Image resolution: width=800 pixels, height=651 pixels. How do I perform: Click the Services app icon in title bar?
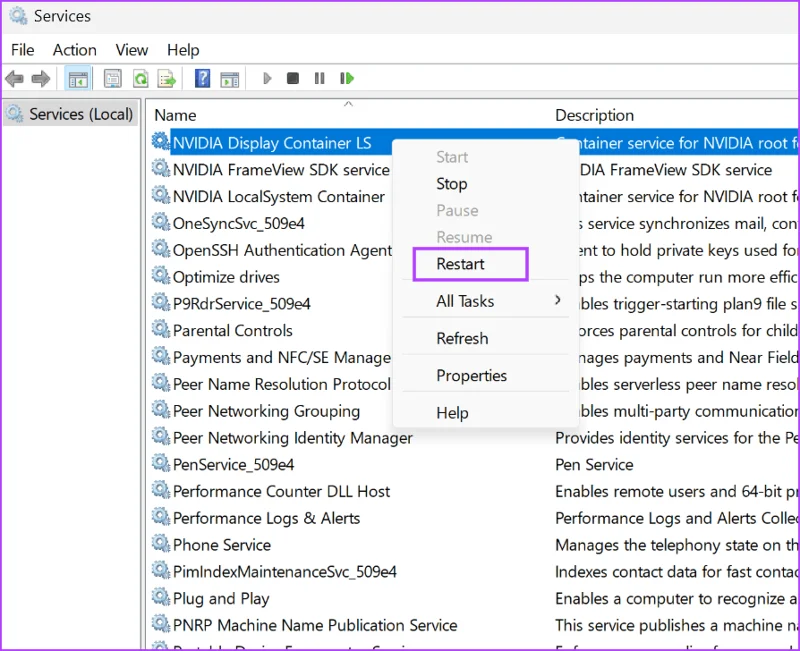(18, 16)
